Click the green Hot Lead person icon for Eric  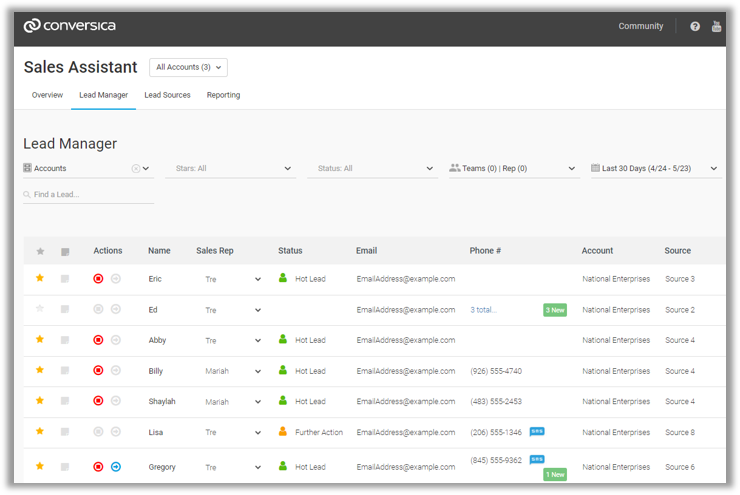coord(283,278)
